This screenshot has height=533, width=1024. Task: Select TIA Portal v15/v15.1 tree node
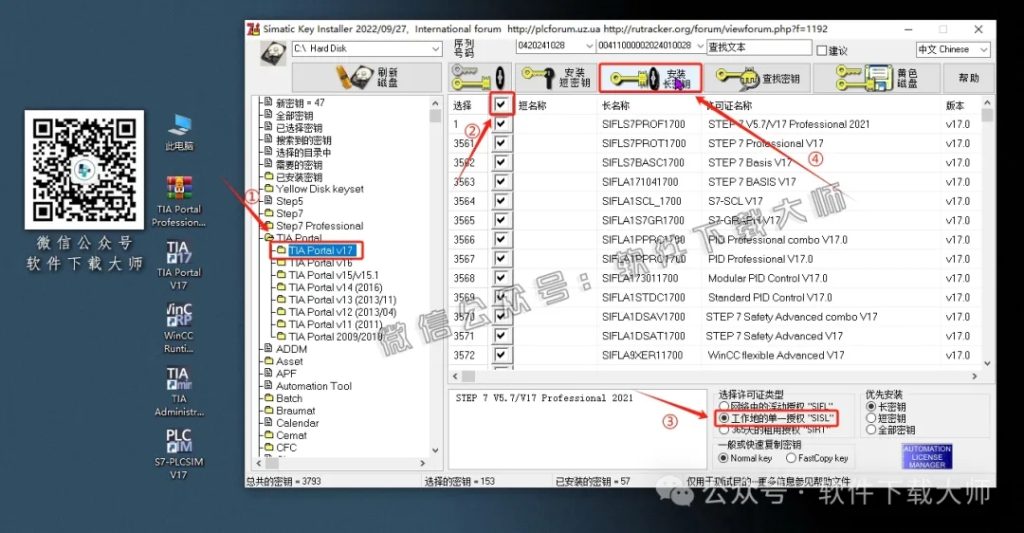(333, 275)
